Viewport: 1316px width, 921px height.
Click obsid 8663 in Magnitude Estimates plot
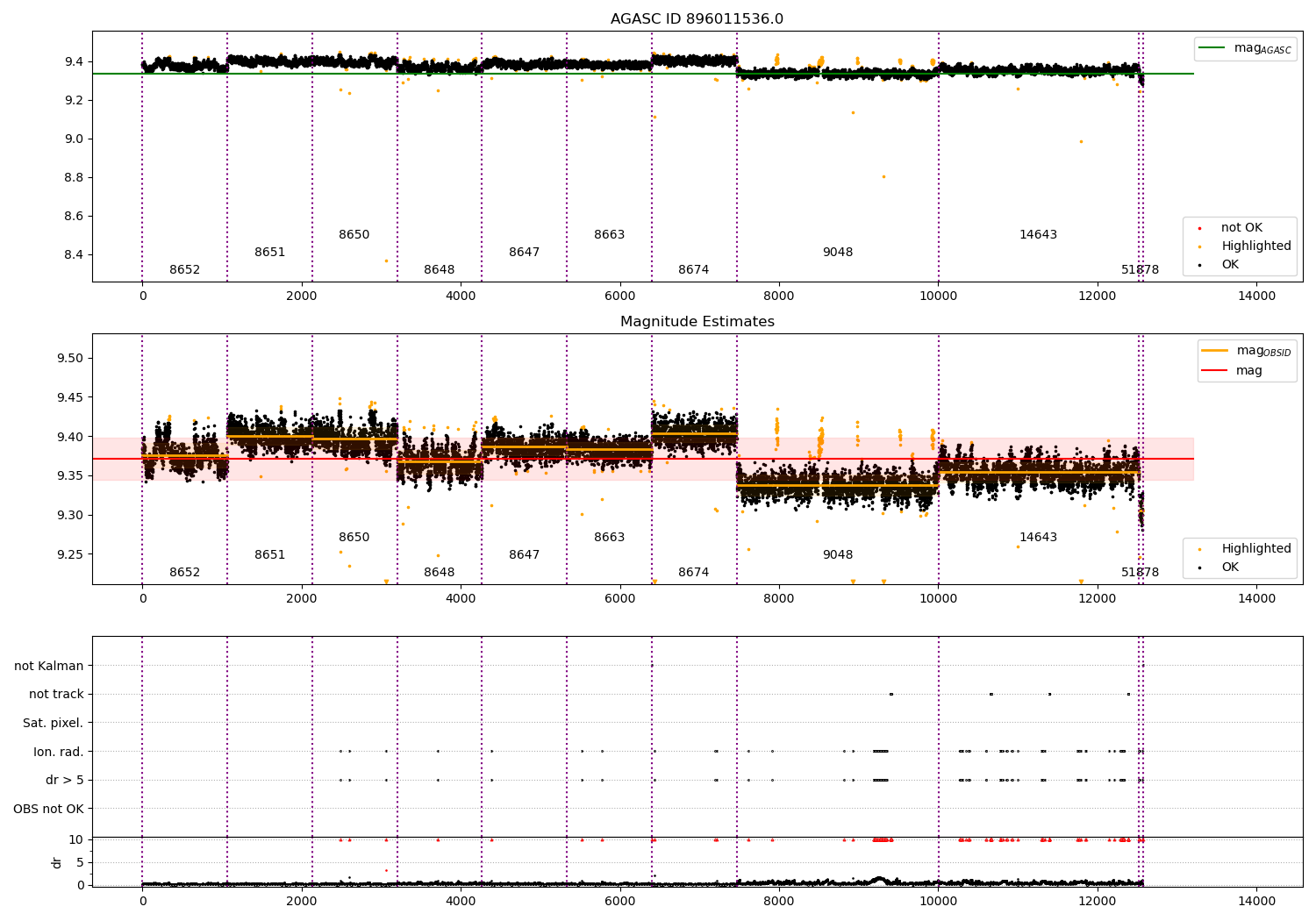[x=610, y=538]
